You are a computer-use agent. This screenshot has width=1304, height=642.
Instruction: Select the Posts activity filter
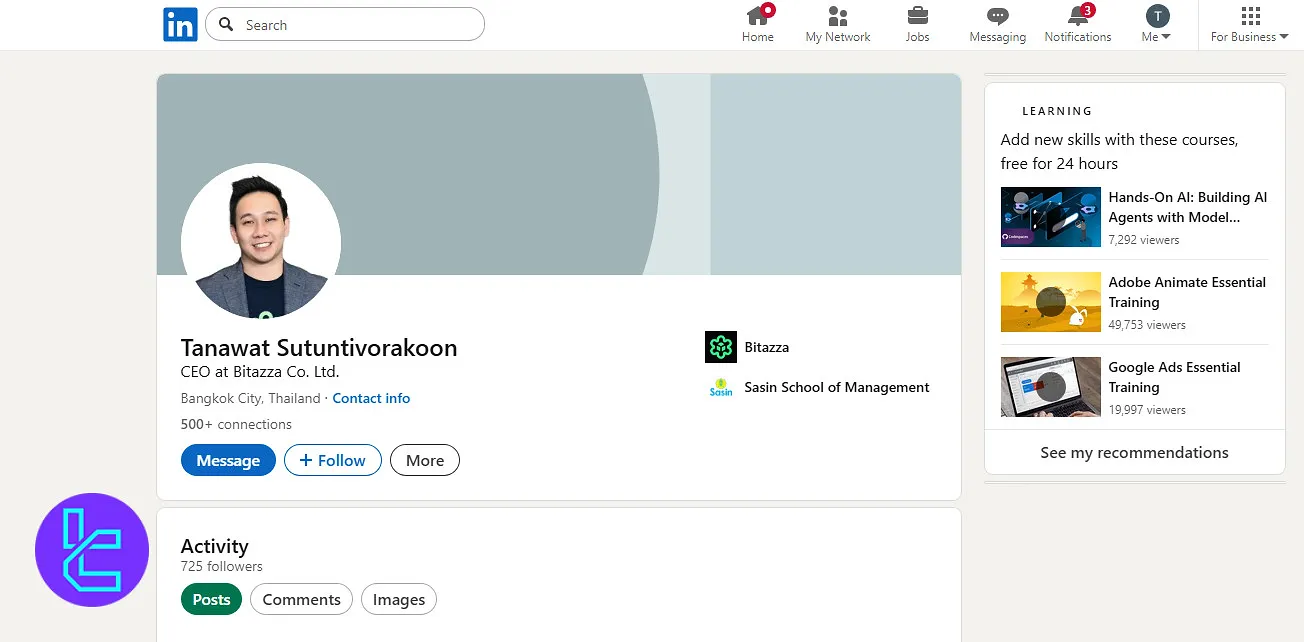(x=211, y=600)
